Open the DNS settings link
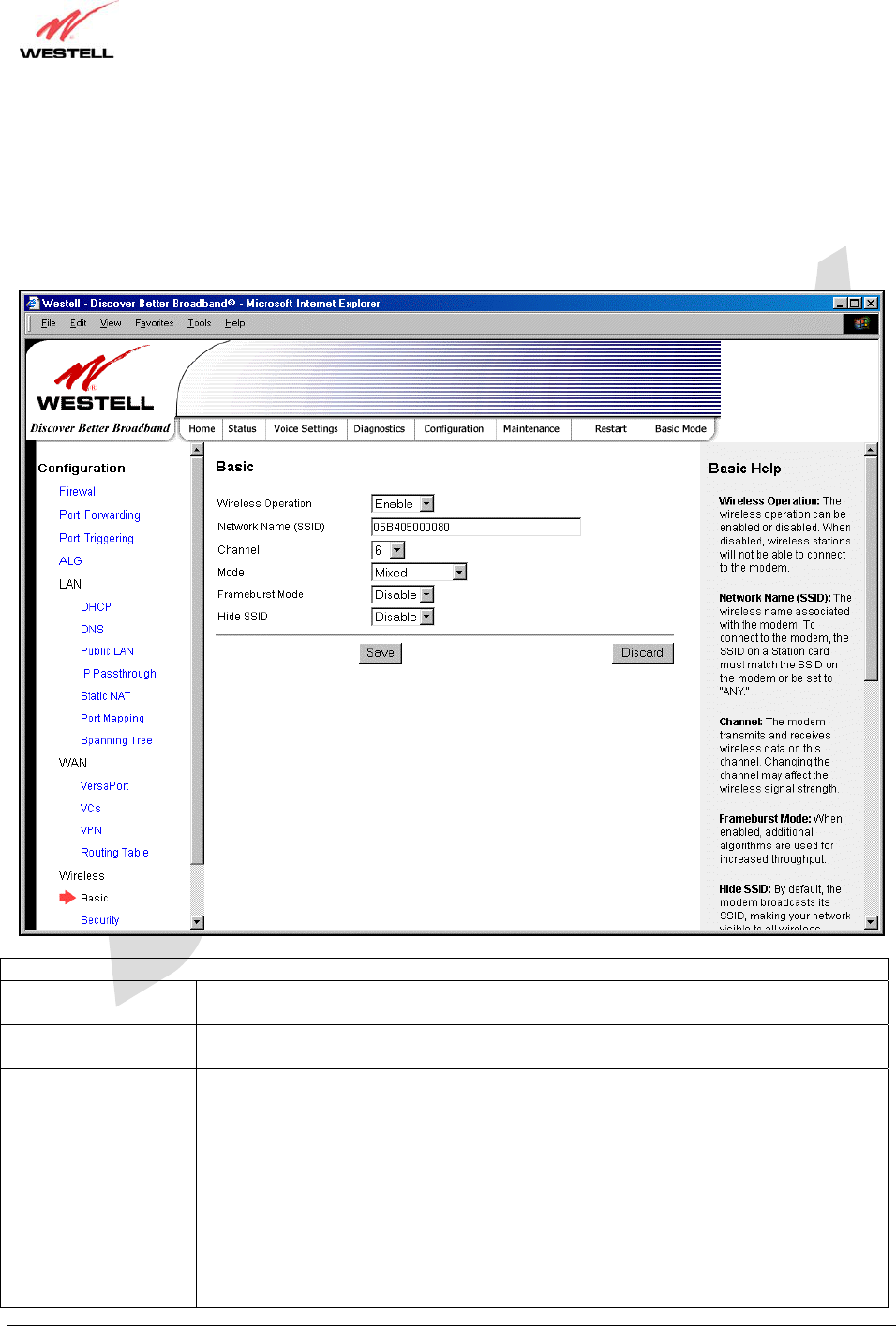This screenshot has height=1326, width=896. click(92, 630)
